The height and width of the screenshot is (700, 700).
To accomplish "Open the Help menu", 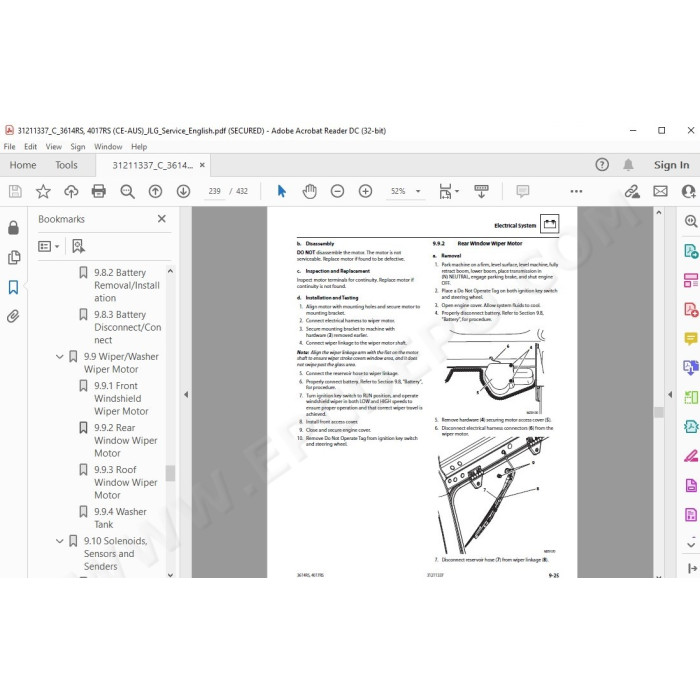I will click(139, 147).
